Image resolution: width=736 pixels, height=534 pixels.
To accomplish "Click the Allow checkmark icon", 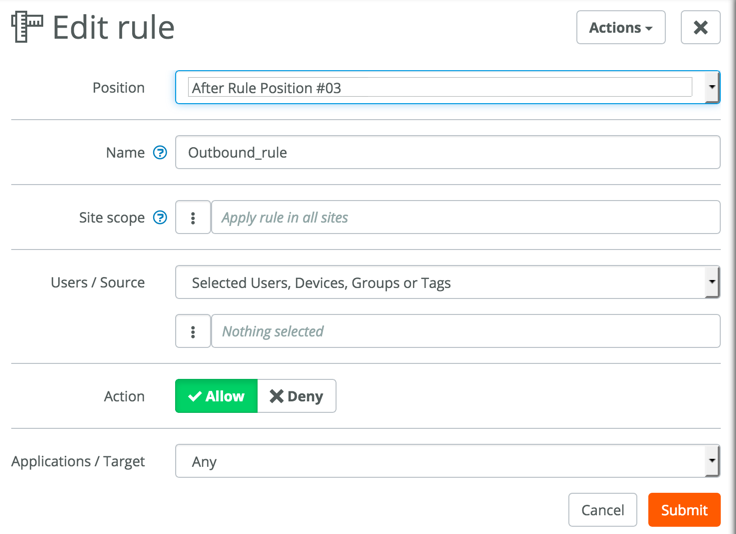I will [195, 397].
